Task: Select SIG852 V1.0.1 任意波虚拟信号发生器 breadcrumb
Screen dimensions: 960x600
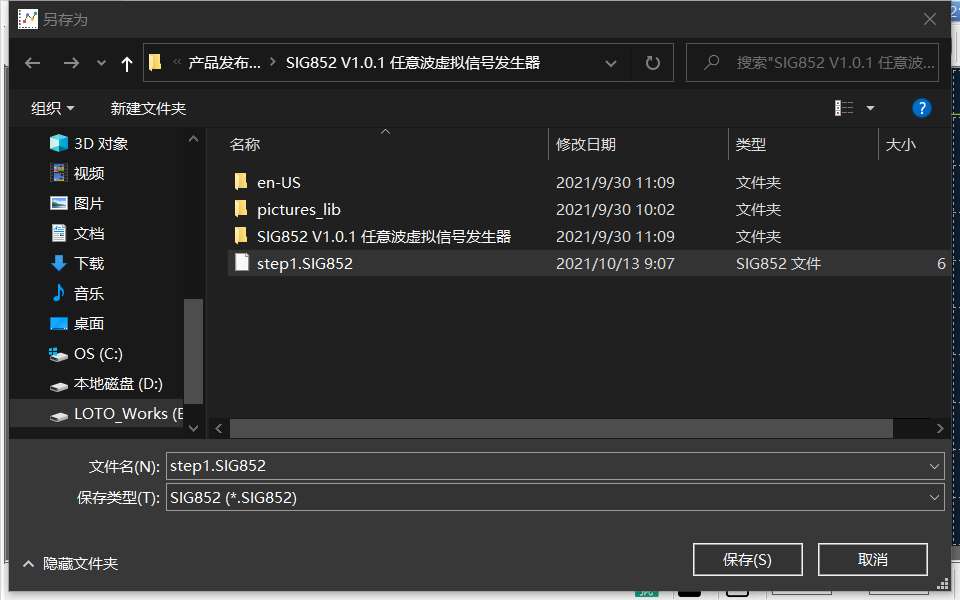Action: 413,62
